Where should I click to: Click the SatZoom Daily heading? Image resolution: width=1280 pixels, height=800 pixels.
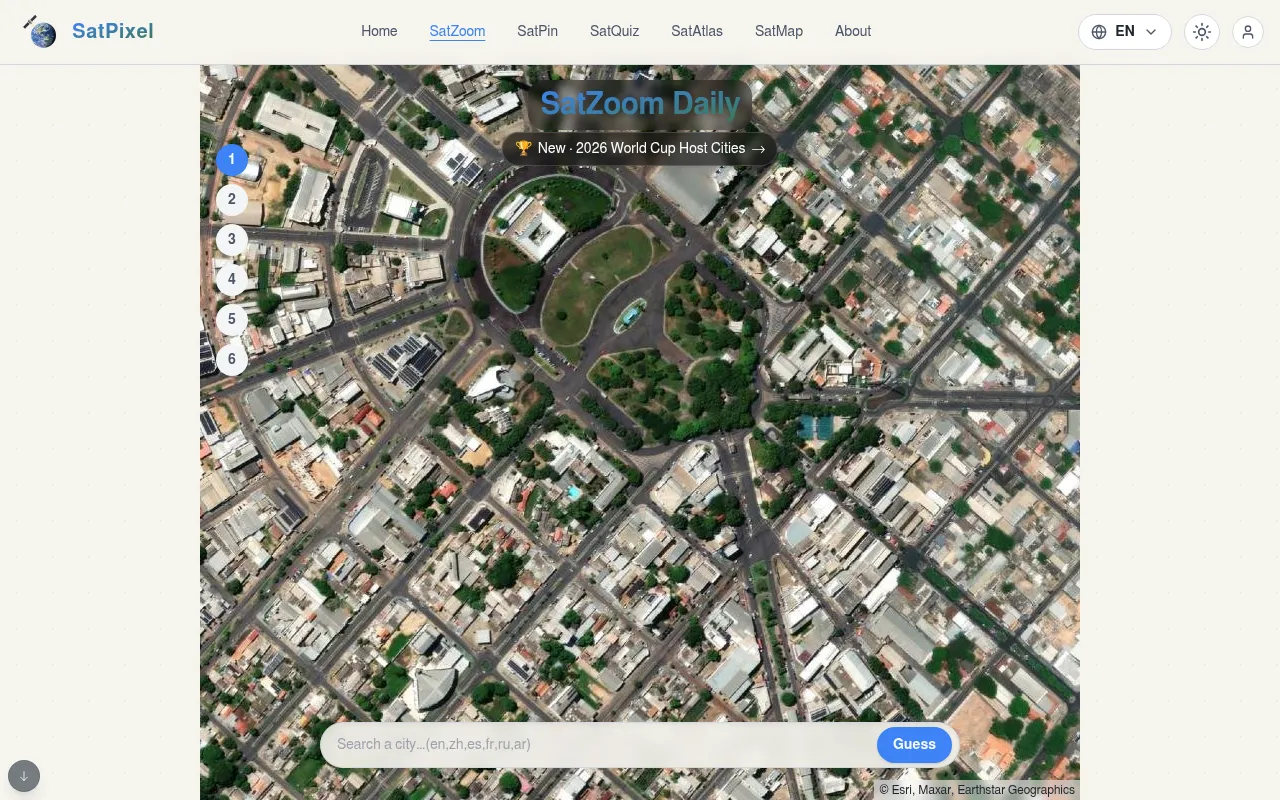(x=640, y=103)
